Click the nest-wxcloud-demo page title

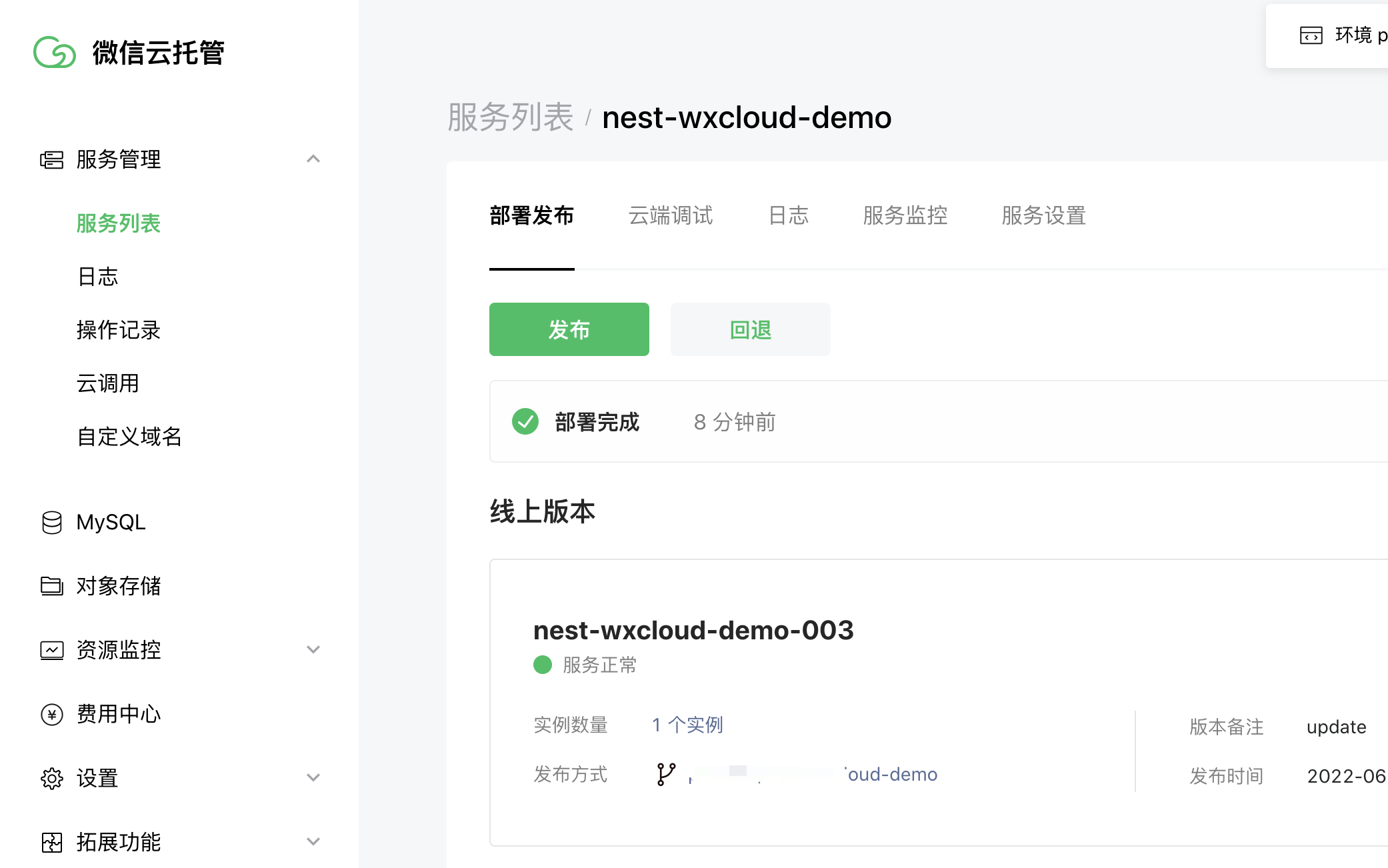[x=747, y=117]
